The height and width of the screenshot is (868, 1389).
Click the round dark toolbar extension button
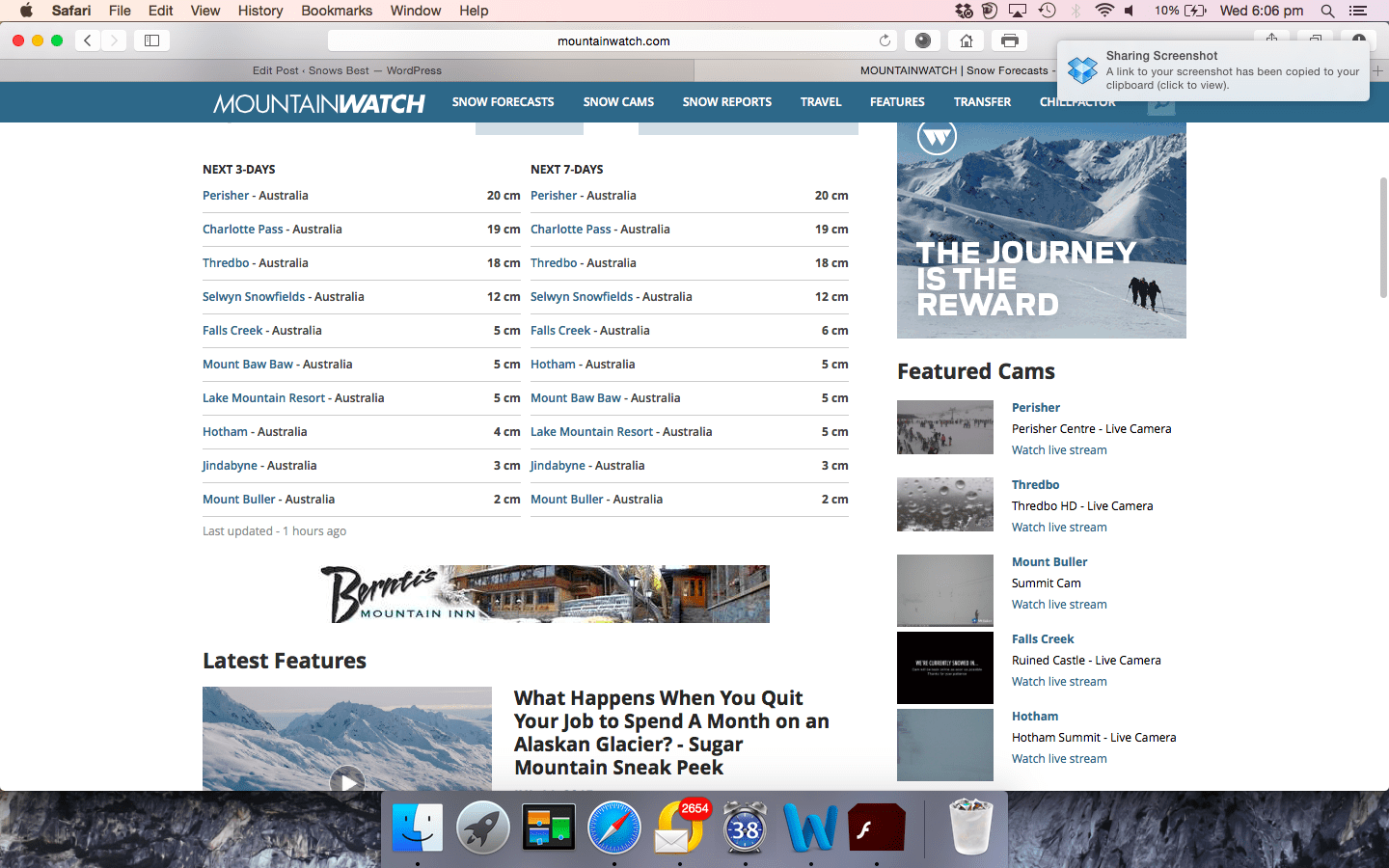923,41
